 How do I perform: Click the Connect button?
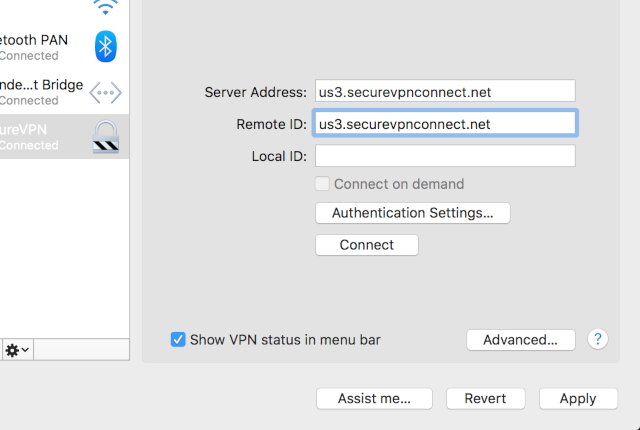click(367, 245)
